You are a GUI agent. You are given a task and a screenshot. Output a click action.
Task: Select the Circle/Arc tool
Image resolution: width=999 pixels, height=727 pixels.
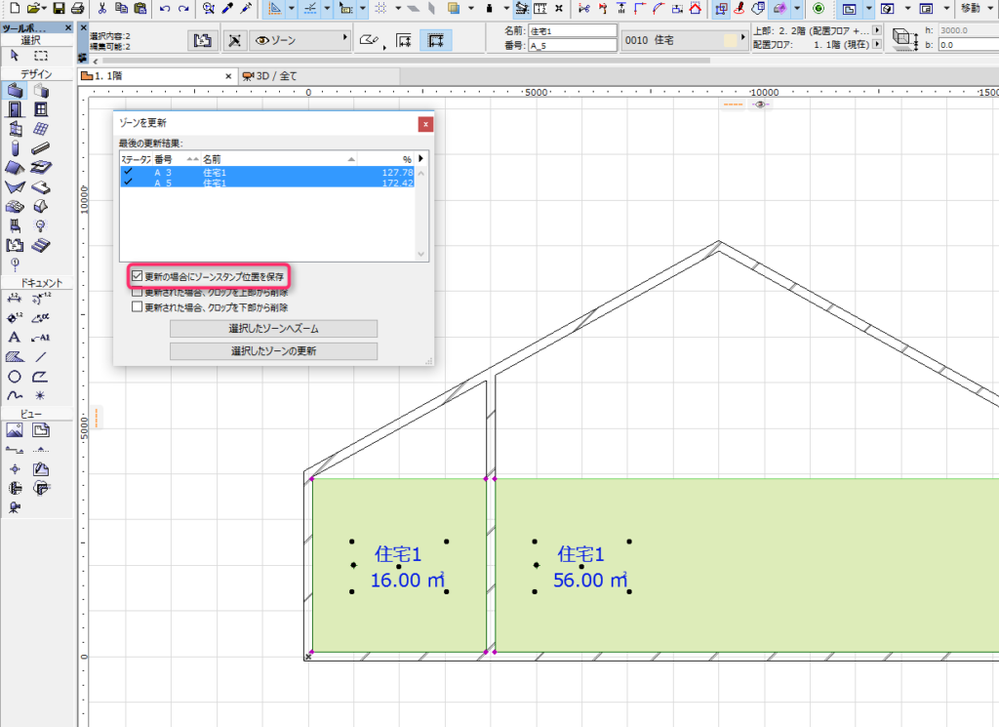[x=15, y=377]
